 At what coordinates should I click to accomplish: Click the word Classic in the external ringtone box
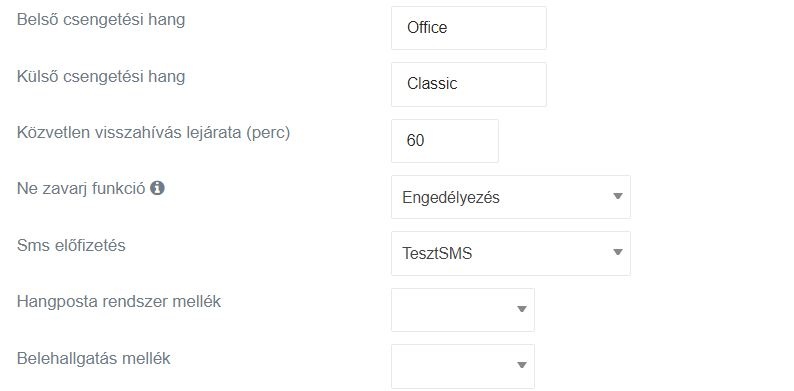pos(432,84)
